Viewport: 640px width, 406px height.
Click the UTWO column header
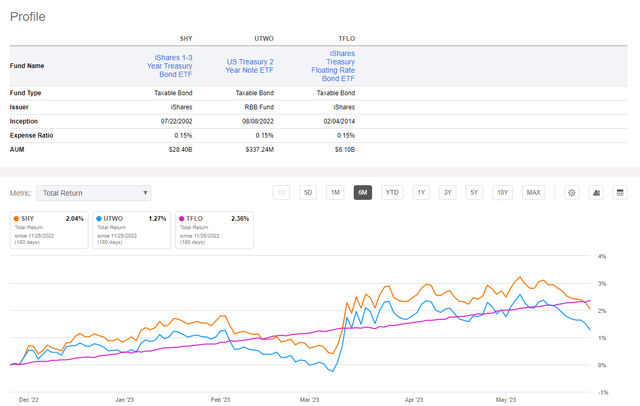pos(264,38)
